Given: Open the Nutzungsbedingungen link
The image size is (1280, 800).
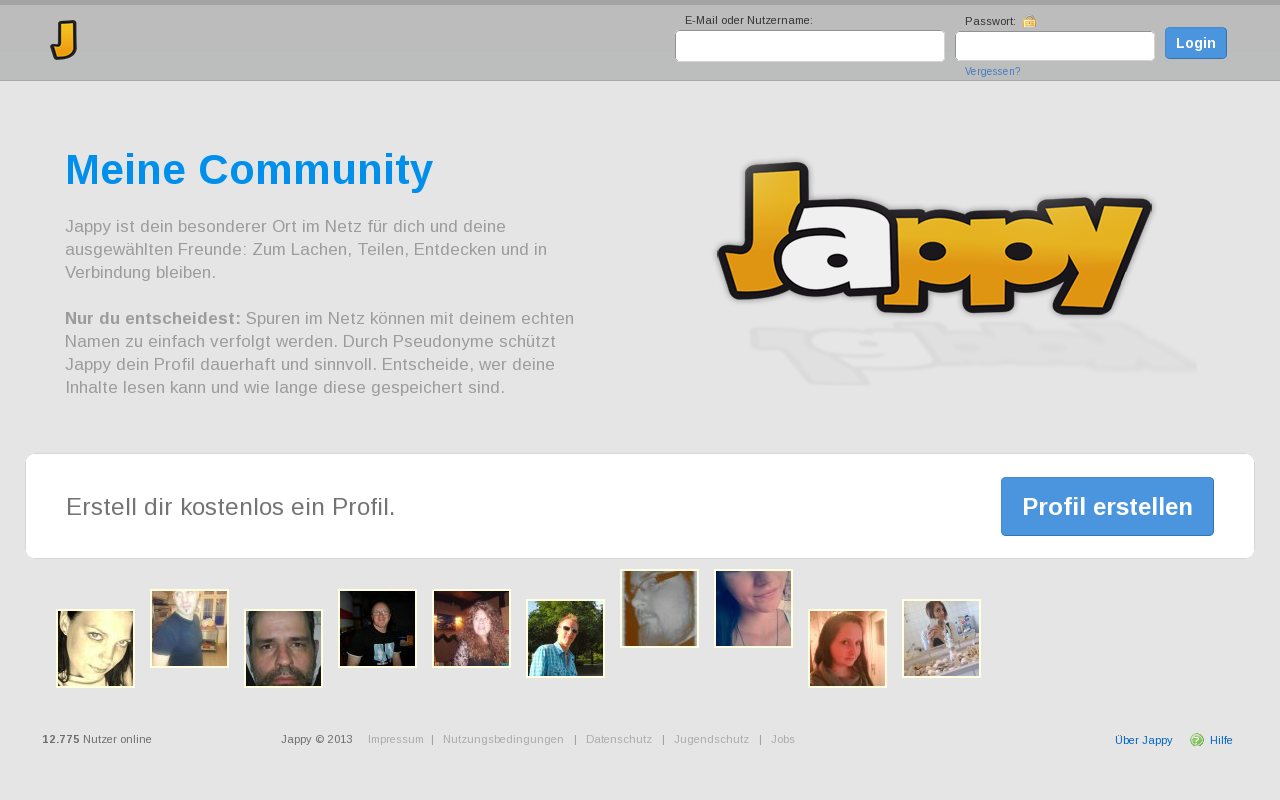Looking at the screenshot, I should click(x=503, y=740).
